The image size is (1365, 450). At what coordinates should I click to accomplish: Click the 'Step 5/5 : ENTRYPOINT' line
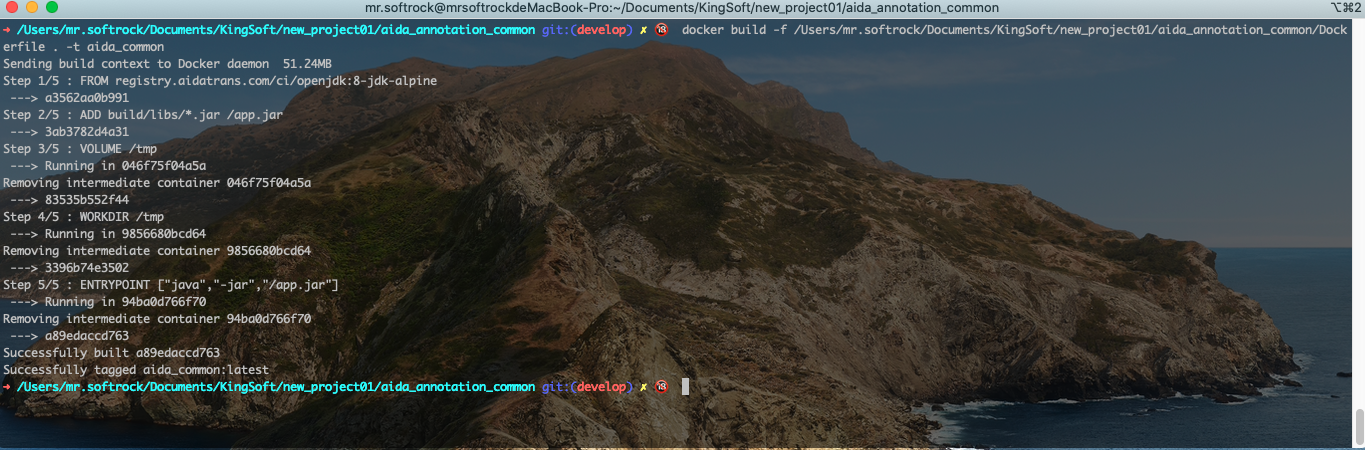click(x=171, y=284)
